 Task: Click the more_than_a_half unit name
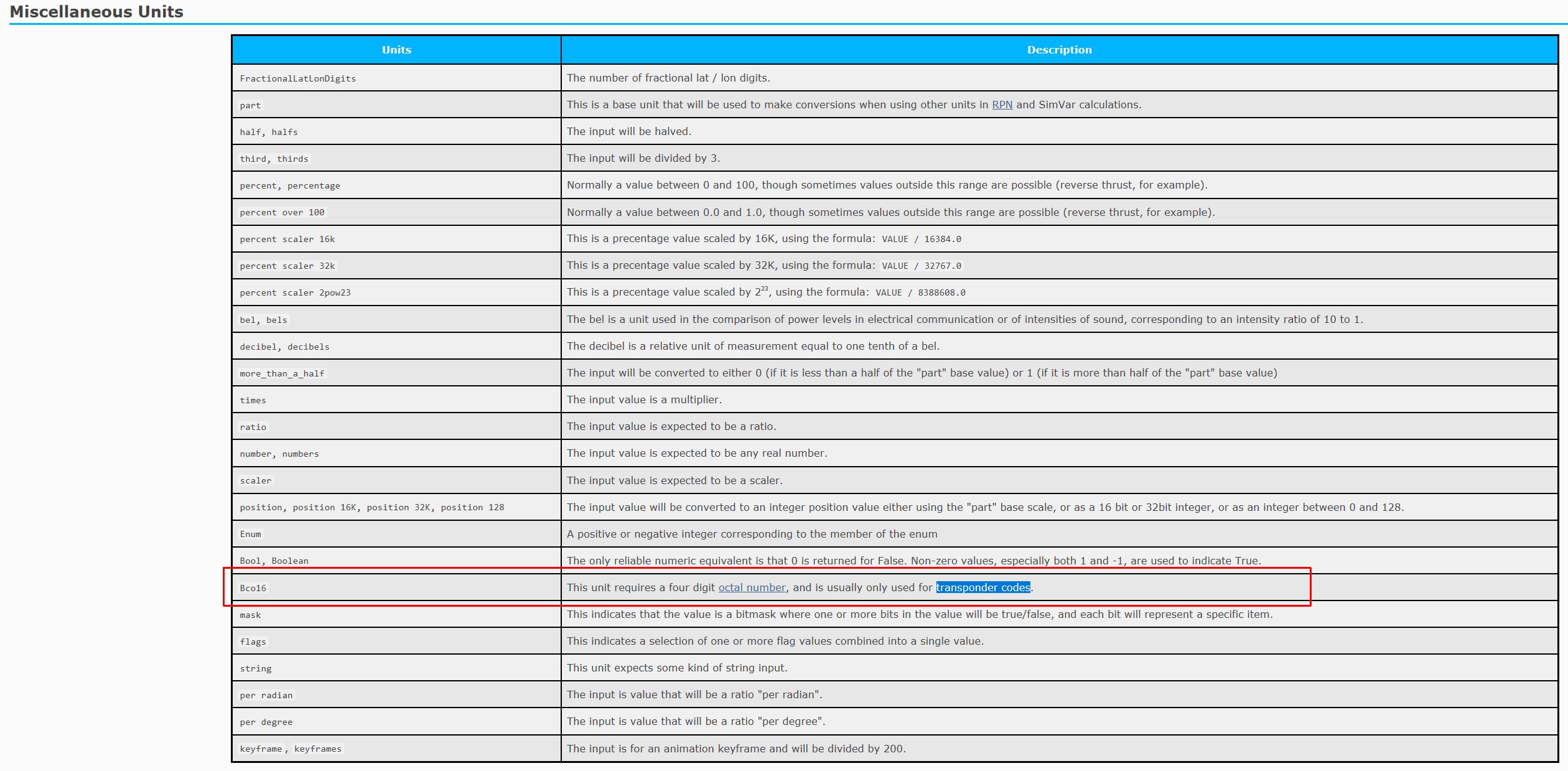point(282,373)
